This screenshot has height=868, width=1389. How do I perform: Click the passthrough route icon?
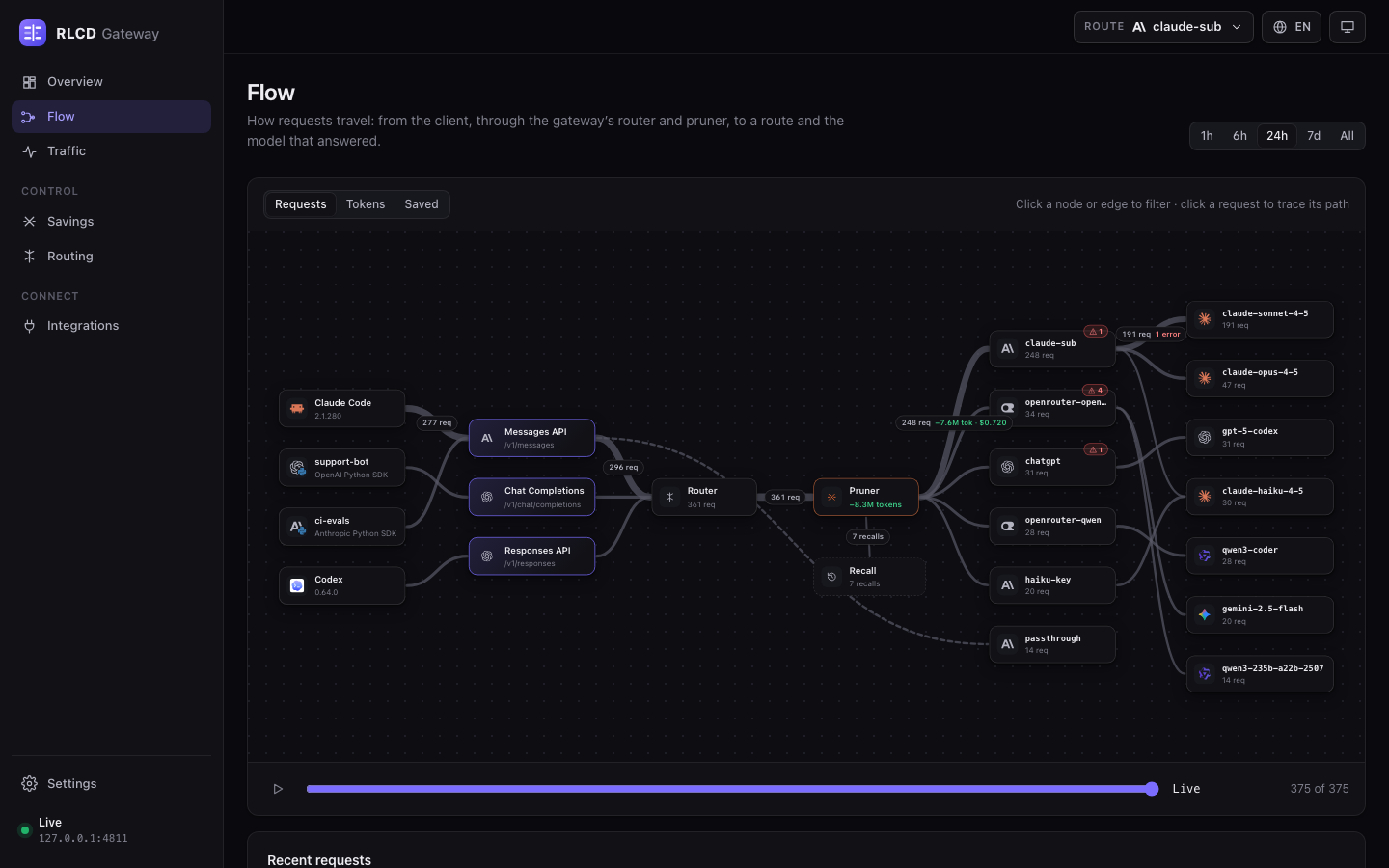coord(1007,644)
